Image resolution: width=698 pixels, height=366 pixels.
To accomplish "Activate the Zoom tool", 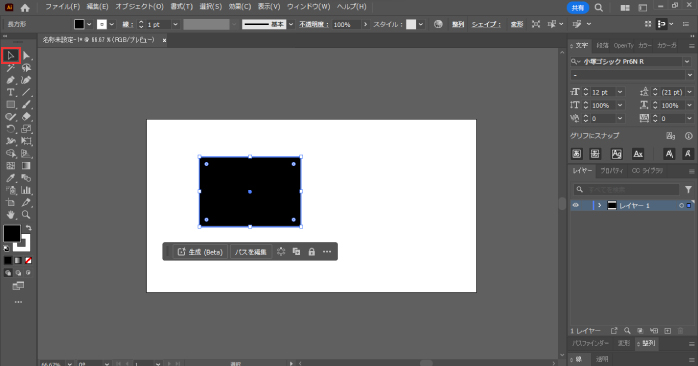I will pyautogui.click(x=26, y=215).
